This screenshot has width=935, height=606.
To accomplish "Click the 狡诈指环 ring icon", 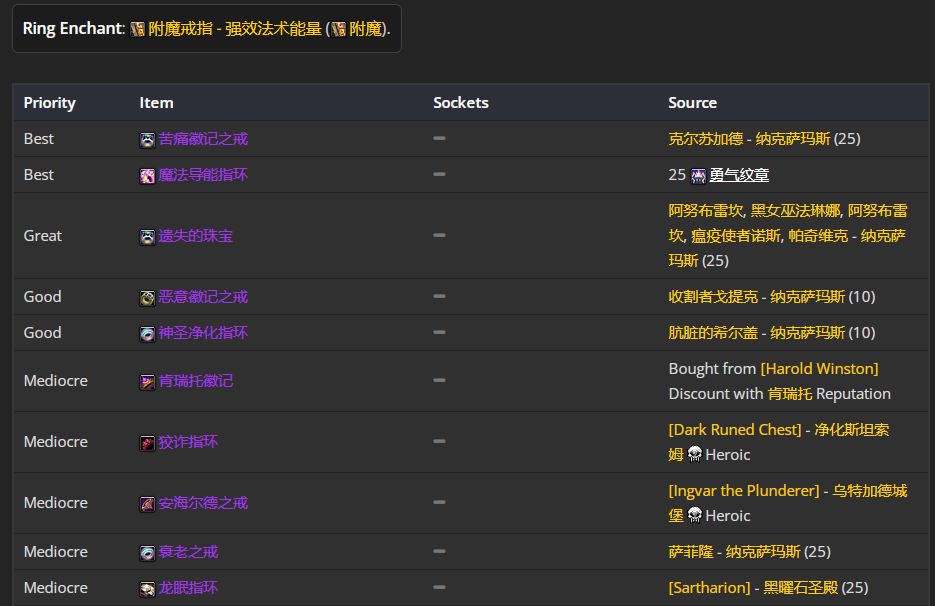I will 147,443.
